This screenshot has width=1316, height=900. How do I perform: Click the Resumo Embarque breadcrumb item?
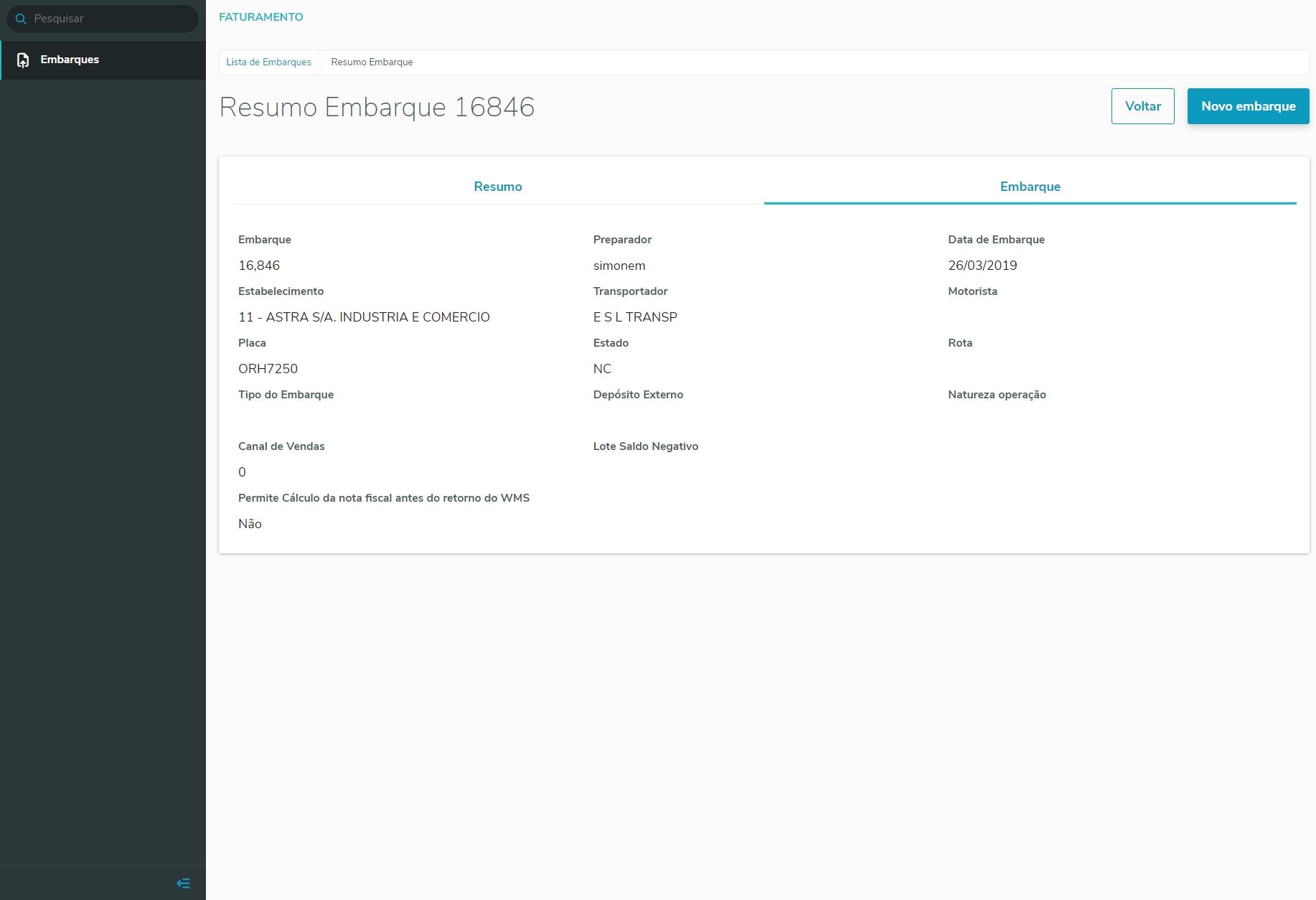pyautogui.click(x=372, y=62)
